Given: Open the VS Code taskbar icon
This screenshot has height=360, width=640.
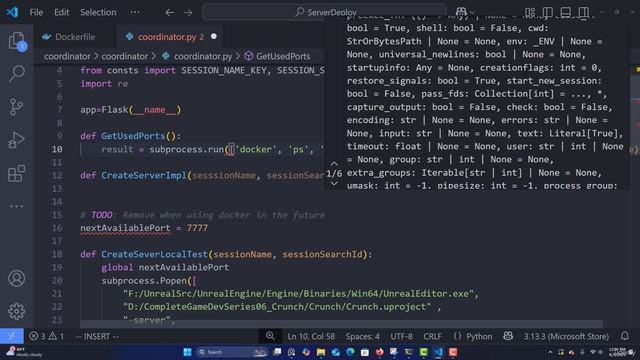Looking at the screenshot, I should point(438,352).
